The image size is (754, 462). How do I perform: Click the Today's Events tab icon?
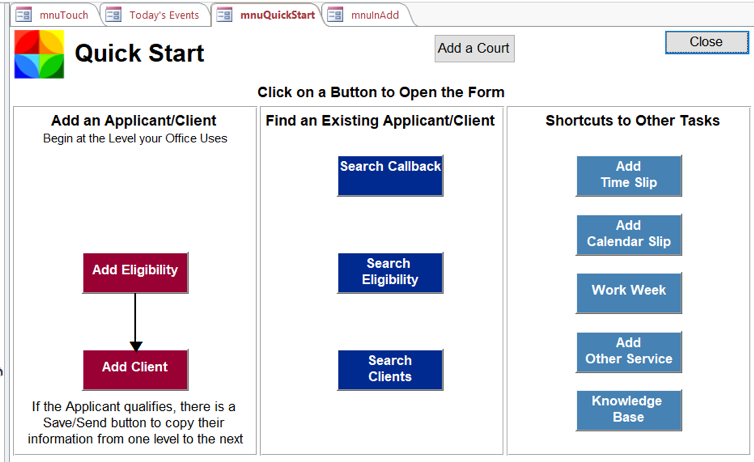pos(113,15)
